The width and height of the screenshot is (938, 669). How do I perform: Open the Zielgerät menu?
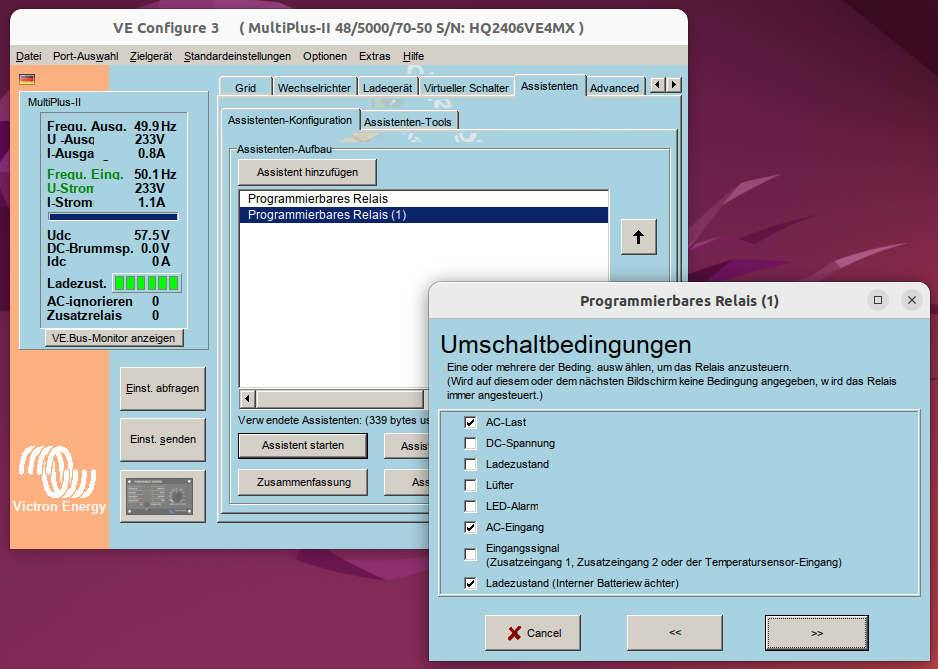tap(151, 56)
